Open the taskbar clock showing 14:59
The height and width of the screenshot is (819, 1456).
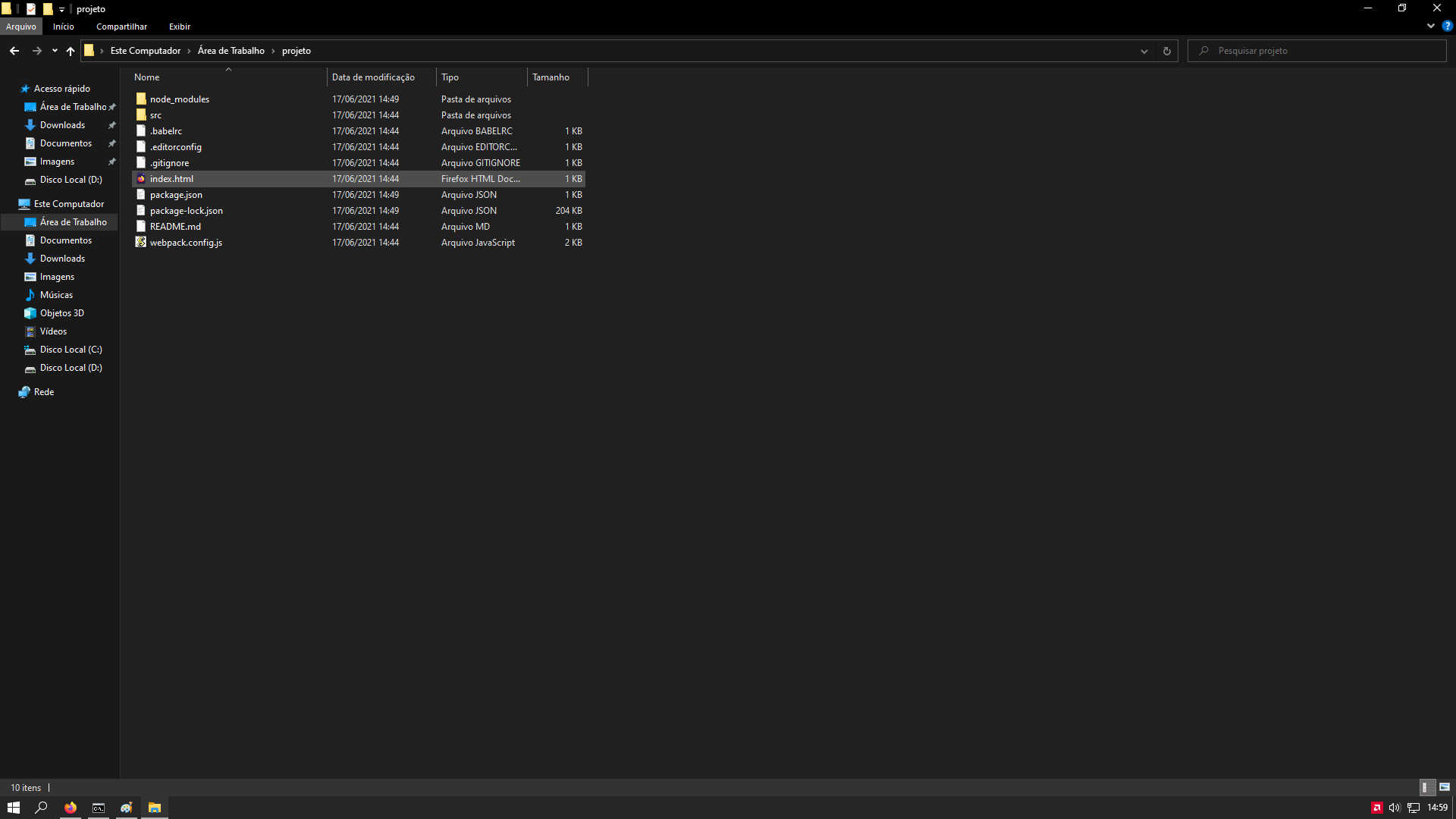coord(1438,808)
